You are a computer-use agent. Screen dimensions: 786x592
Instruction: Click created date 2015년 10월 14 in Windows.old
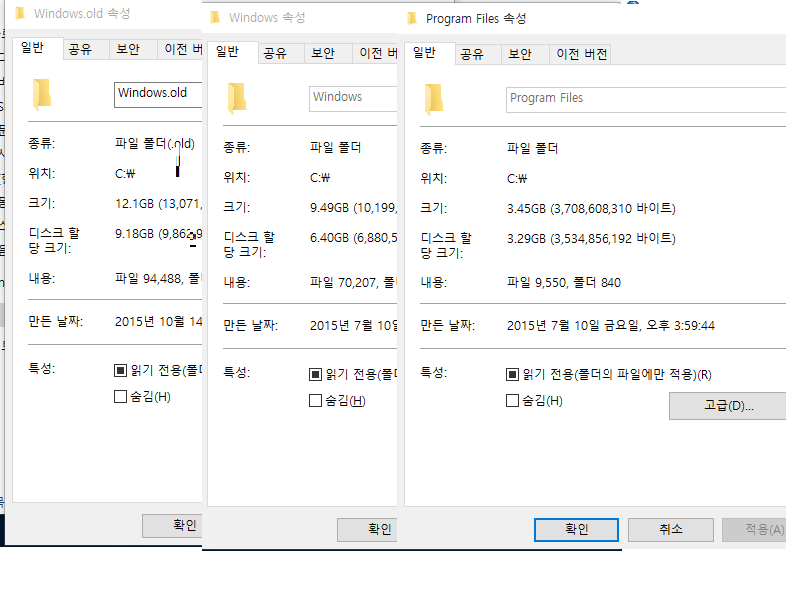pos(158,322)
